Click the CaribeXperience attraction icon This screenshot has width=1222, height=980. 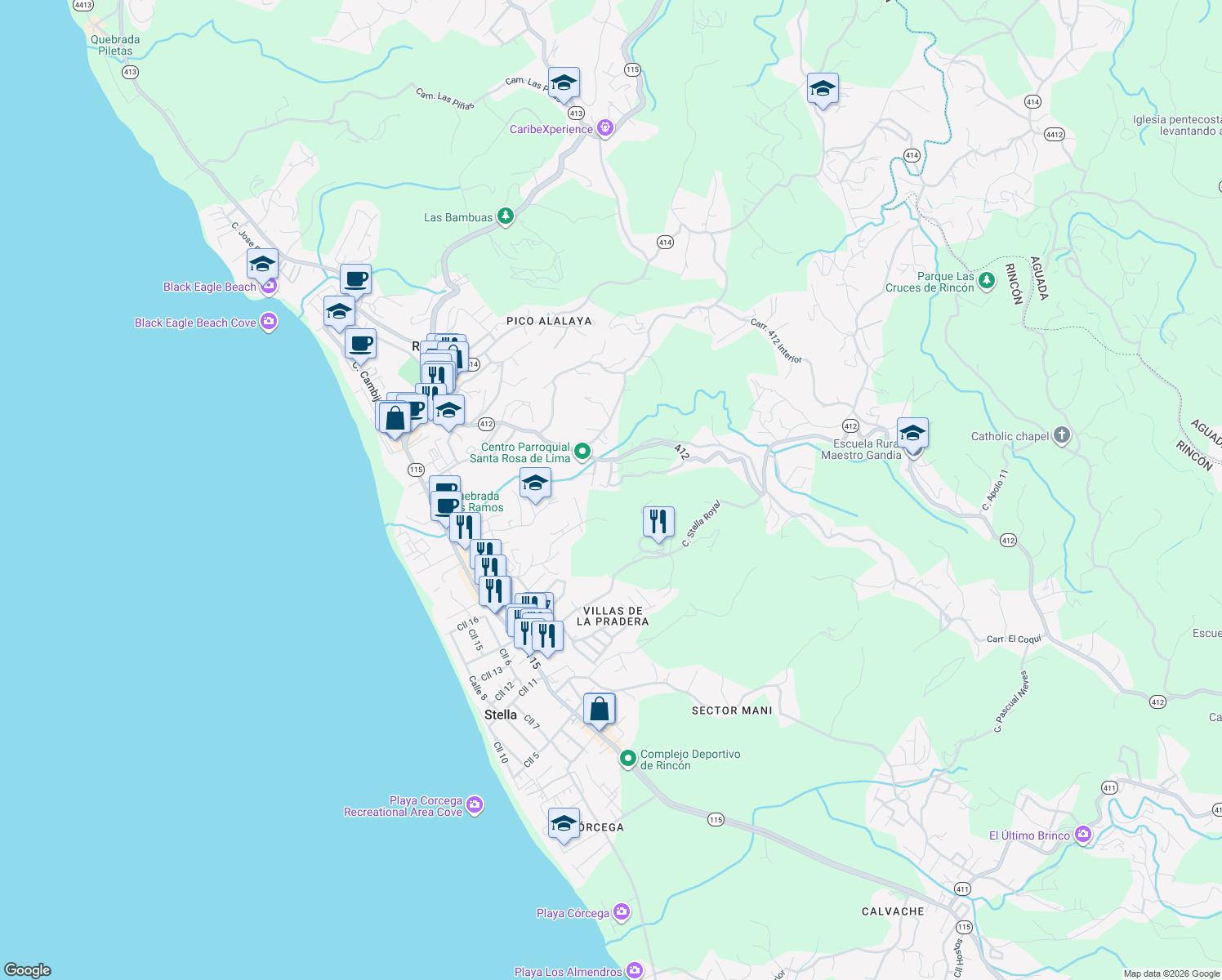click(x=604, y=127)
